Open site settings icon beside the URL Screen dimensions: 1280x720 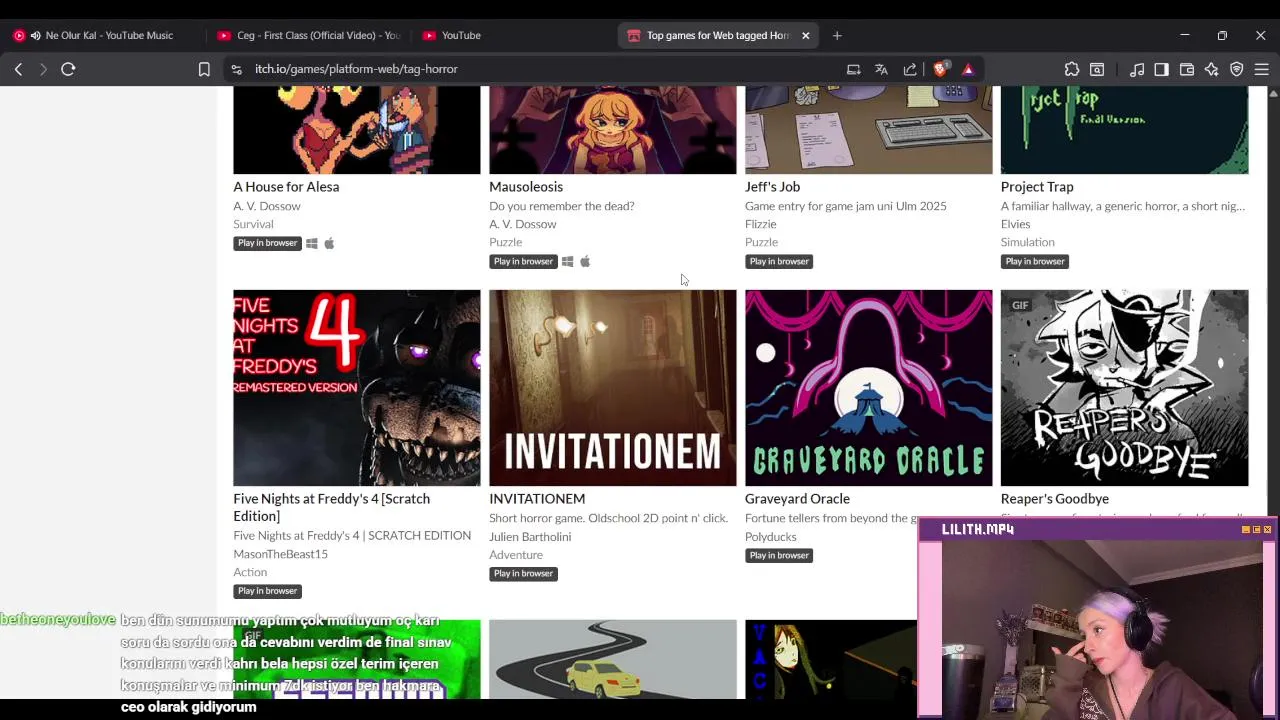click(x=236, y=69)
